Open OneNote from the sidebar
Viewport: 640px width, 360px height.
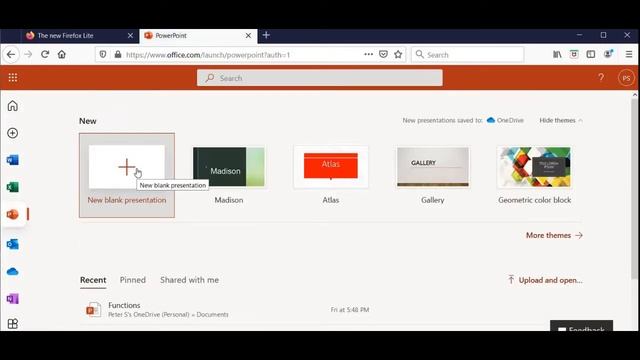13,299
